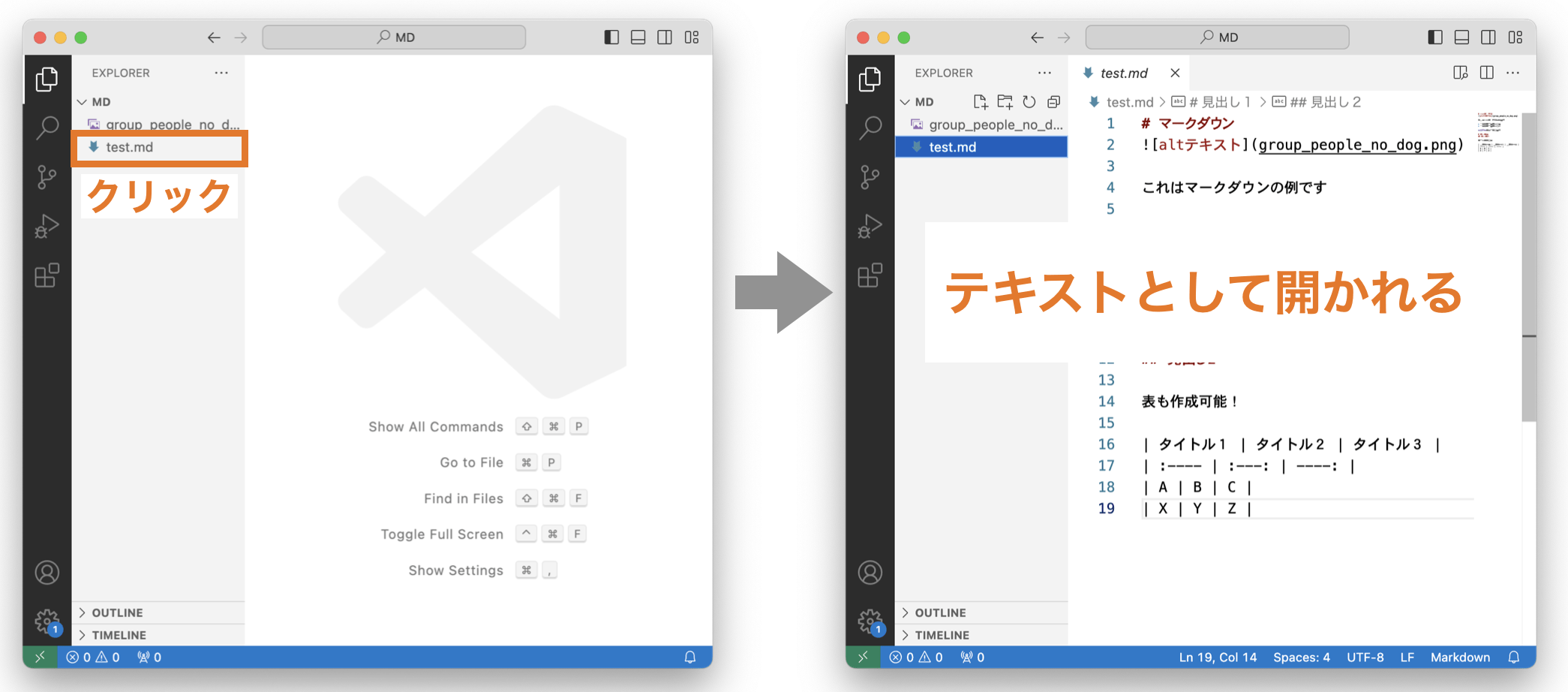This screenshot has height=692, width=1568.
Task: Open notifications bell in left status bar
Action: point(690,657)
